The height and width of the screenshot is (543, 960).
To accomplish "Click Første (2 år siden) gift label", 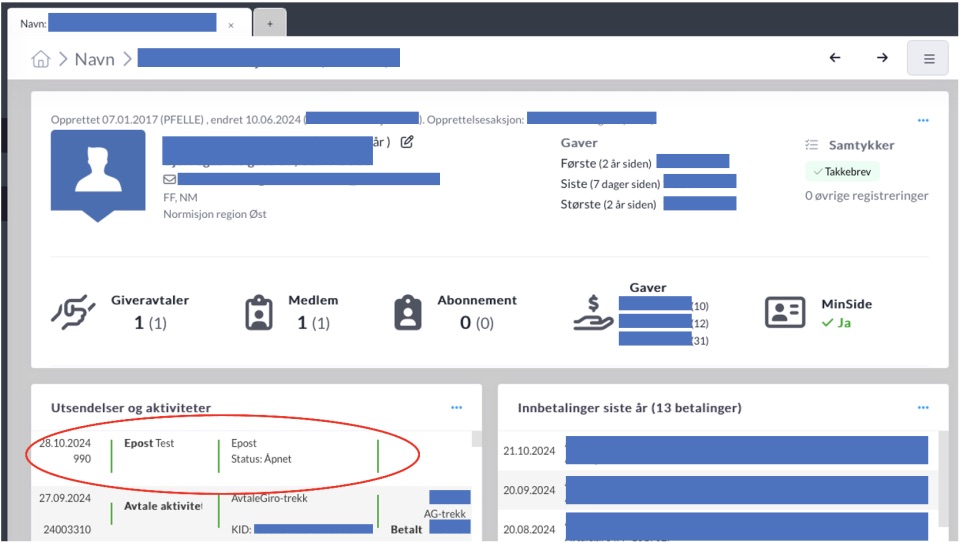I will point(606,163).
